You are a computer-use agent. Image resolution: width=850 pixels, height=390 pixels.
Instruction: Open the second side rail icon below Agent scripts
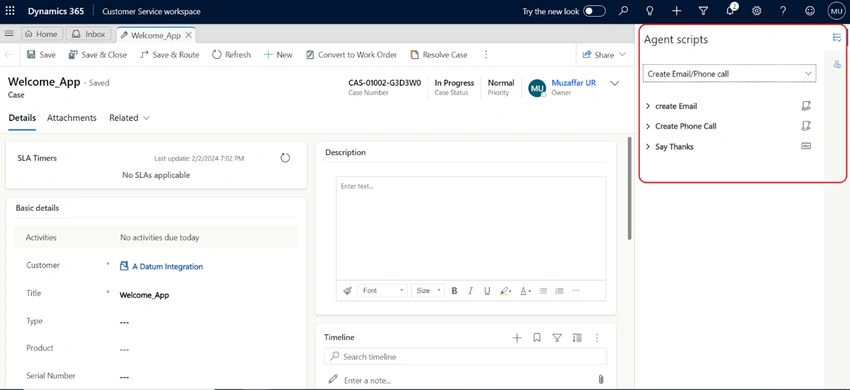pyautogui.click(x=837, y=65)
